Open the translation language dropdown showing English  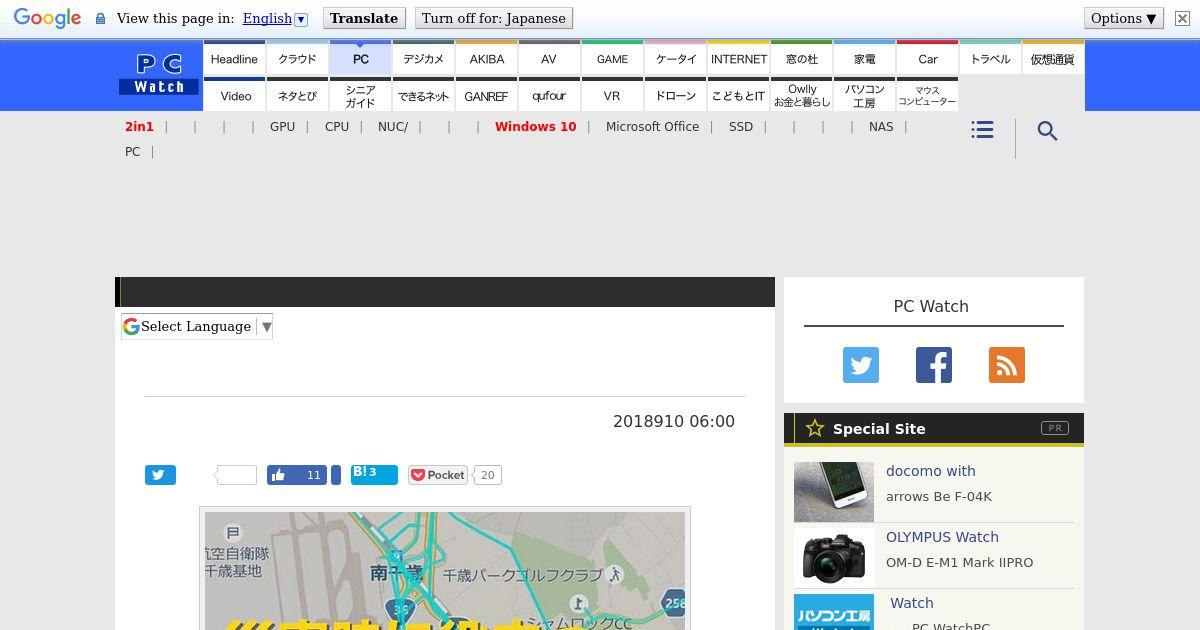275,18
